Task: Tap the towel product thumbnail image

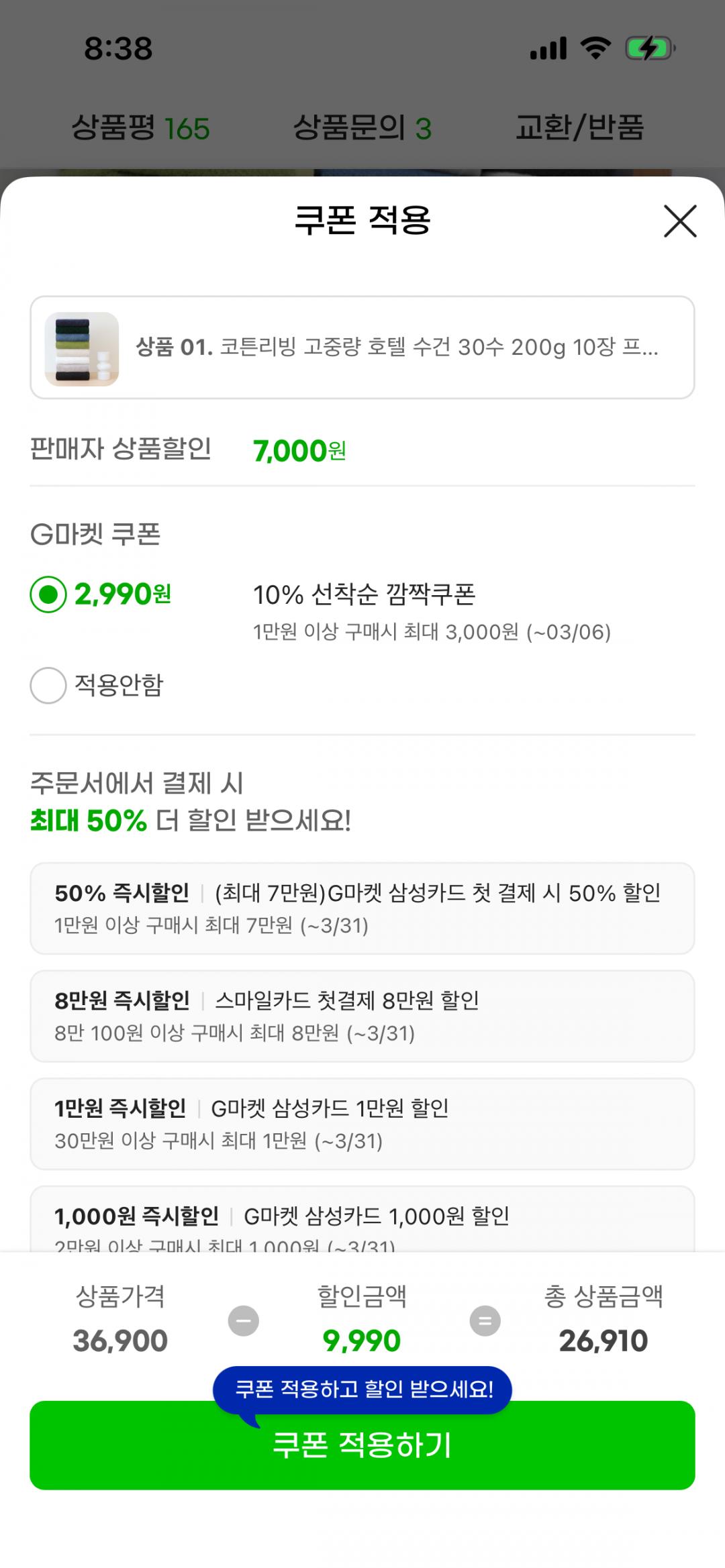Action: [x=82, y=349]
